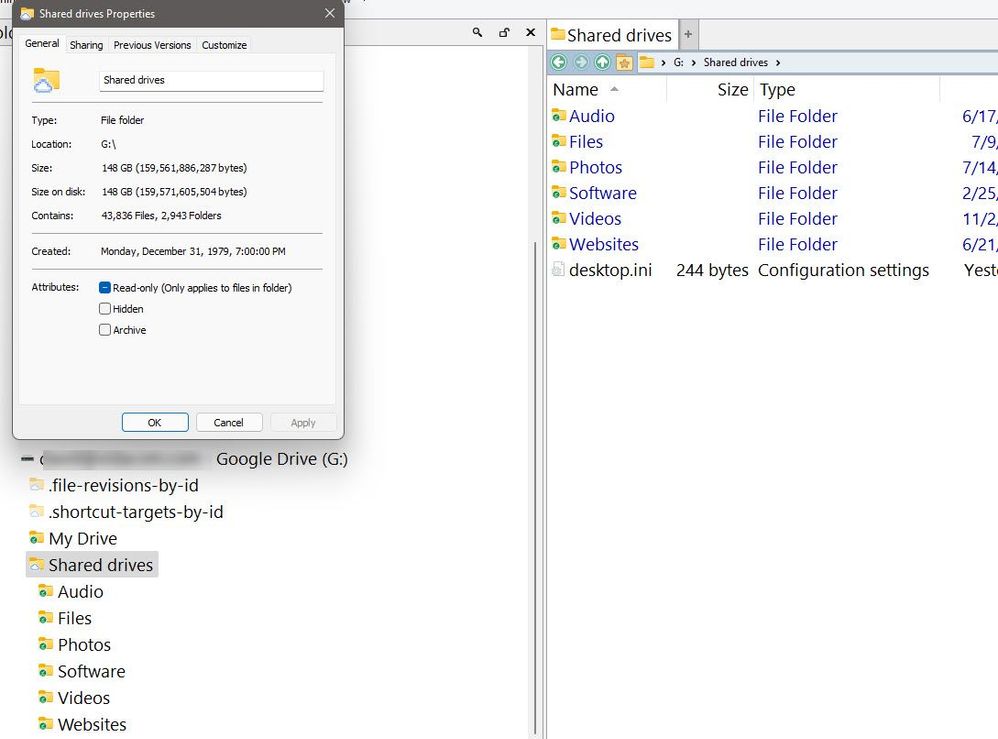This screenshot has width=998, height=739.
Task: Sort by the Size column header
Action: coord(732,90)
